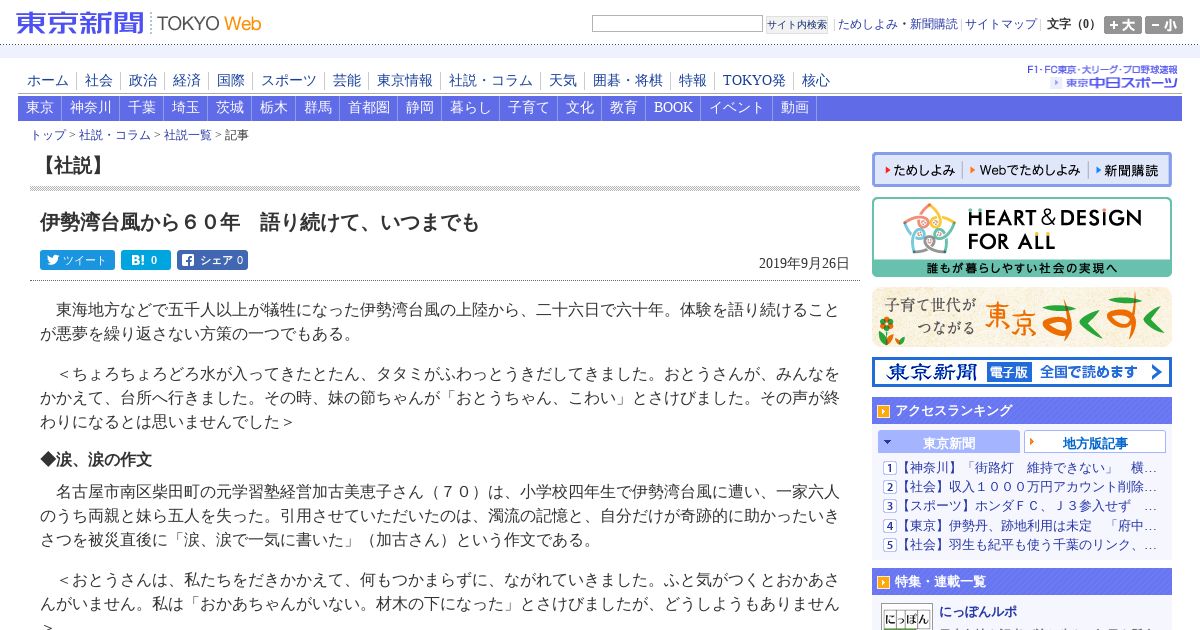This screenshot has height=630, width=1200.
Task: Switch ranking to the 東京新聞 tab
Action: click(x=949, y=442)
